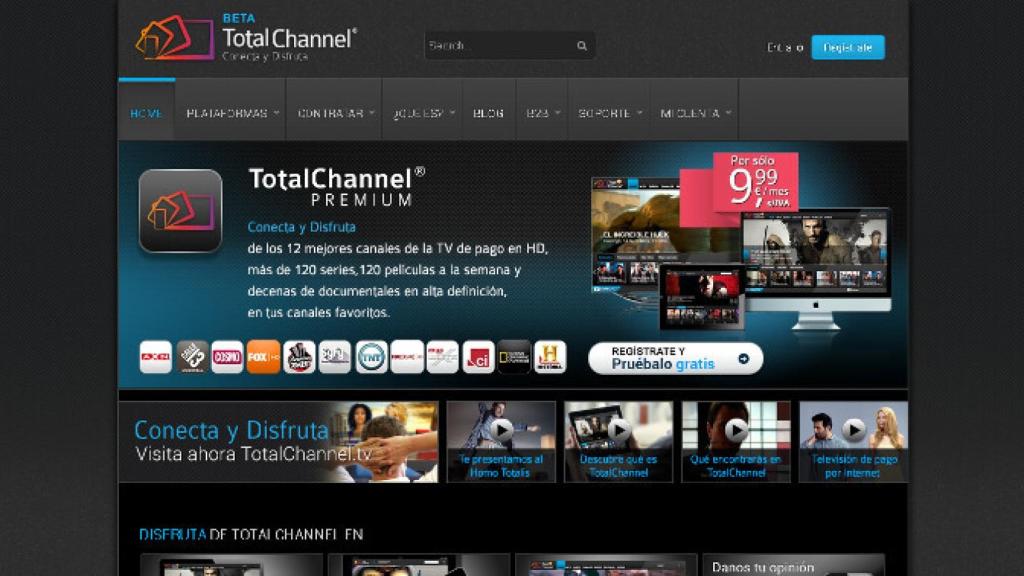Open the TNT channel icon
Screen dimensions: 1024x576
(x=370, y=357)
